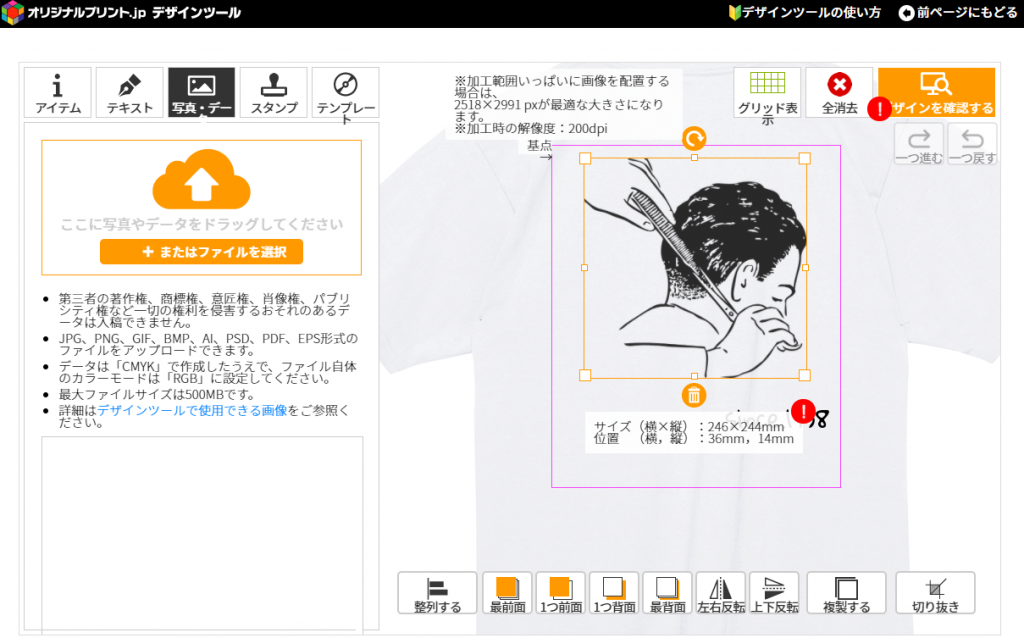Click the right-middle resize handle of image

[805, 268]
